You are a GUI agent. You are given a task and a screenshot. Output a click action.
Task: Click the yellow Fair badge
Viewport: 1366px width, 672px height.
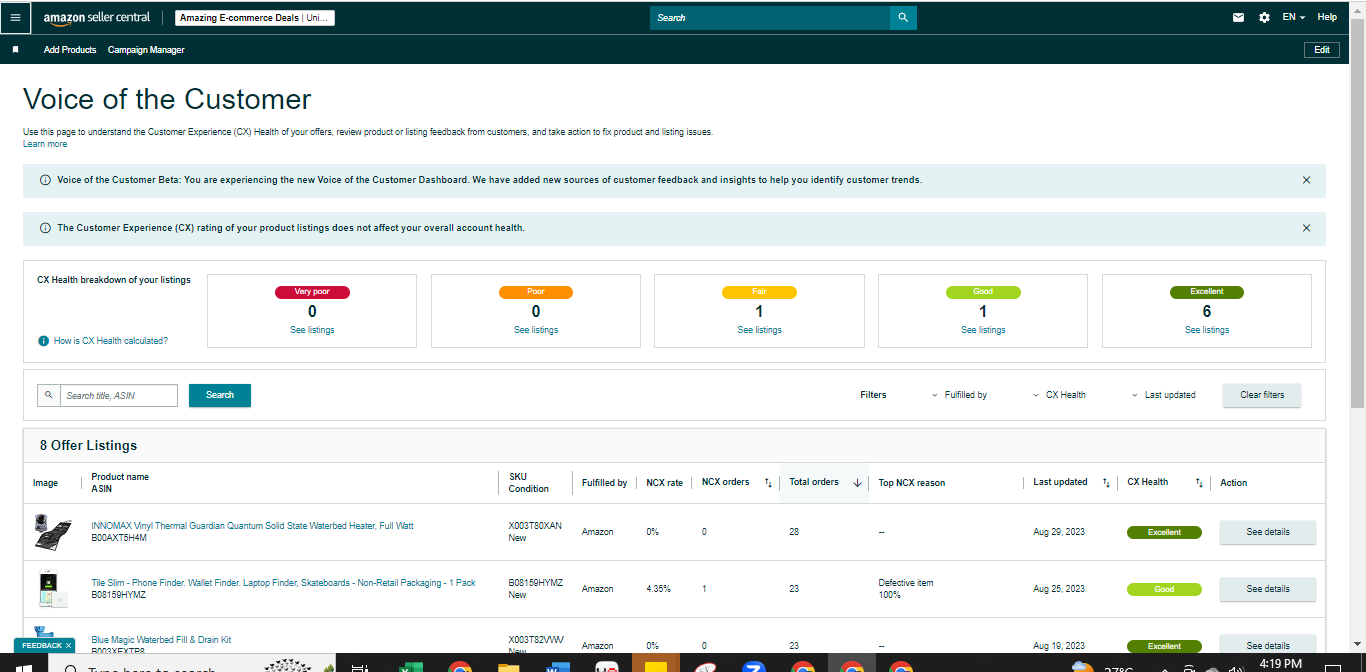coord(760,292)
